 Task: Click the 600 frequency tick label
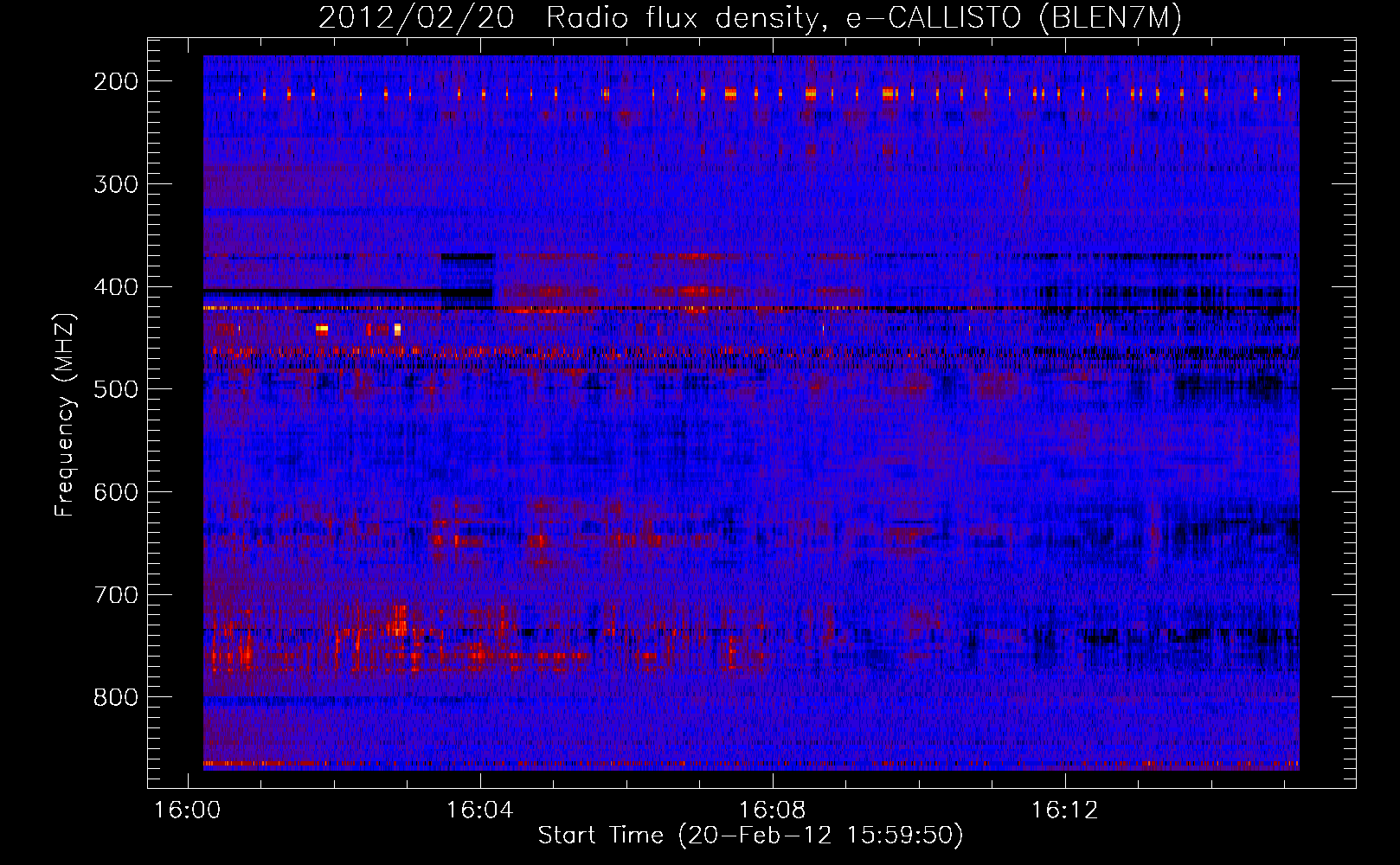click(x=115, y=492)
